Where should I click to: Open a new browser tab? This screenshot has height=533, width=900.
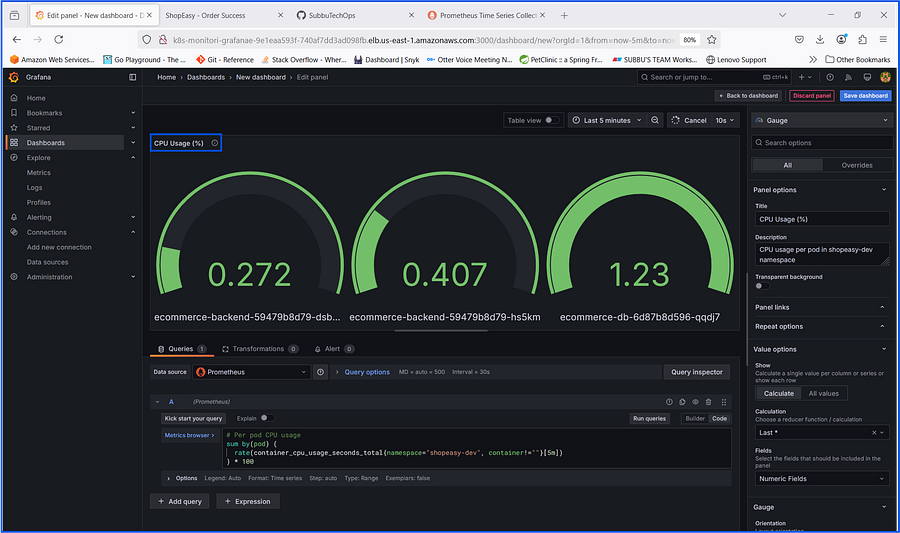(564, 15)
